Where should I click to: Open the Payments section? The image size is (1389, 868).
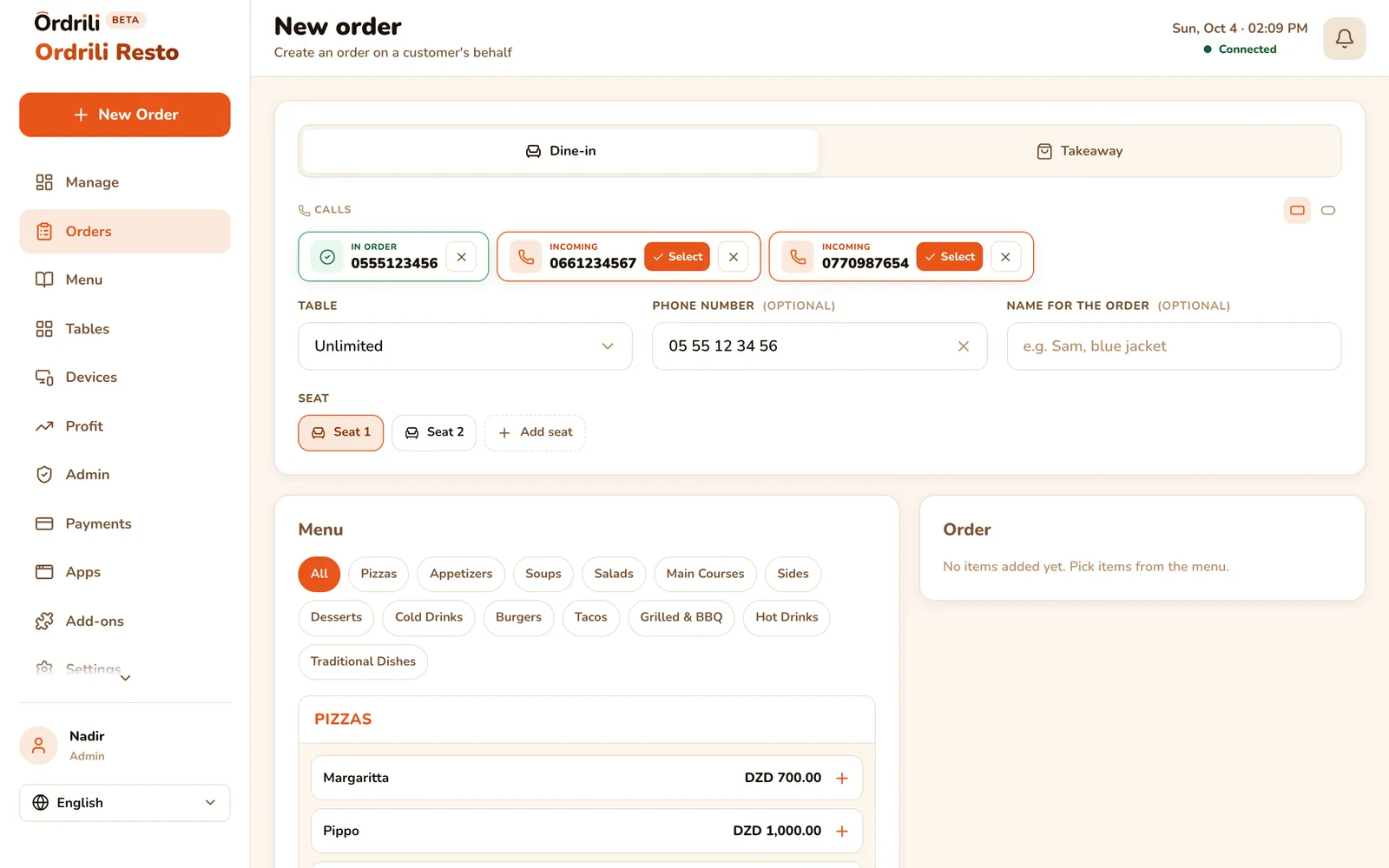[125, 523]
